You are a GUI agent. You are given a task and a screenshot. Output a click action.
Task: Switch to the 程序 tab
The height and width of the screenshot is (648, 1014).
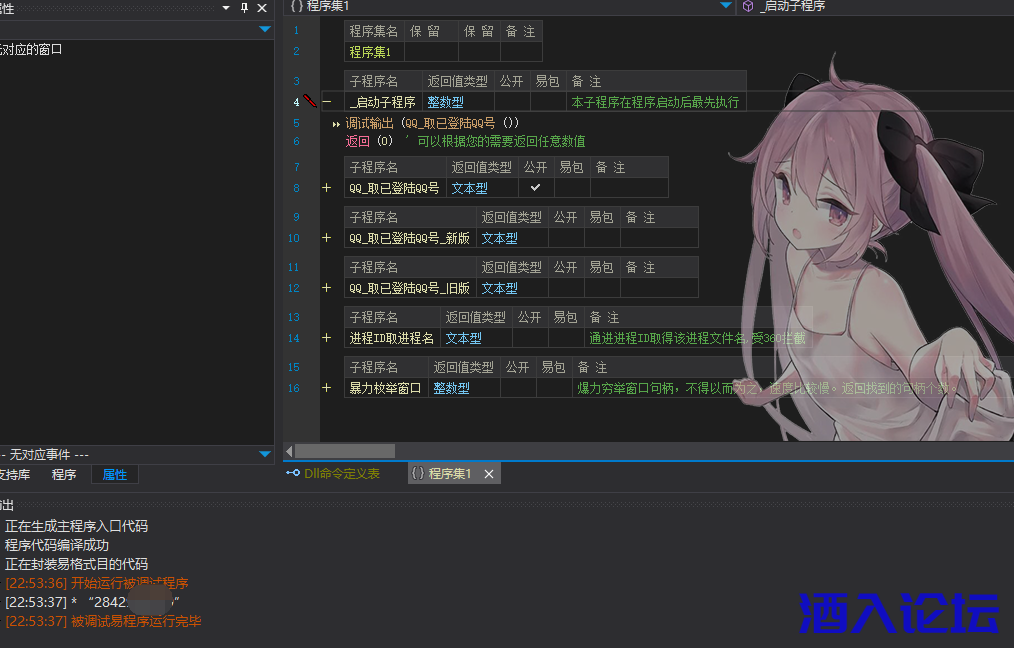point(63,474)
